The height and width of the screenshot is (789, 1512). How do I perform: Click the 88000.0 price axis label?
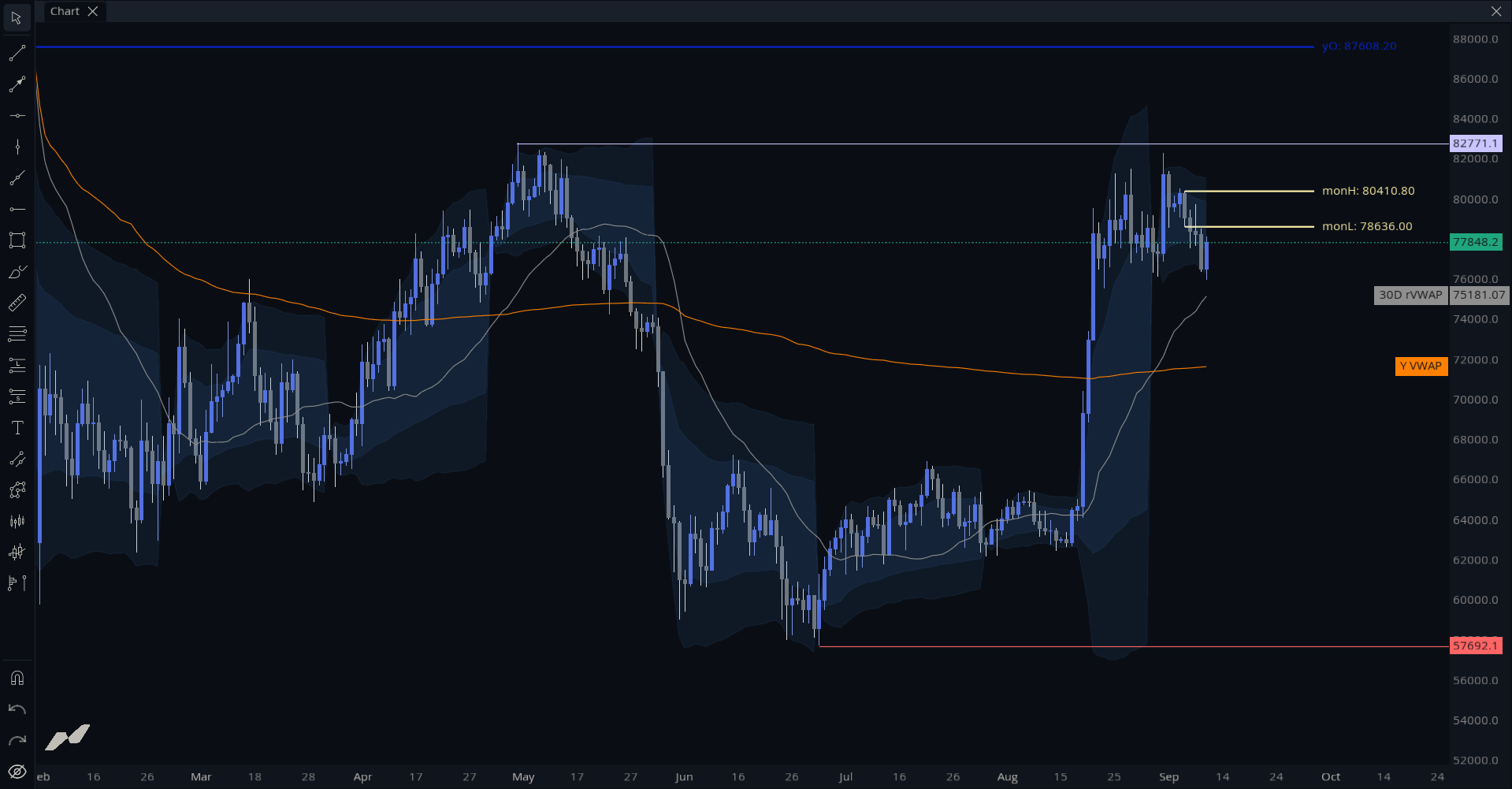pyautogui.click(x=1476, y=39)
